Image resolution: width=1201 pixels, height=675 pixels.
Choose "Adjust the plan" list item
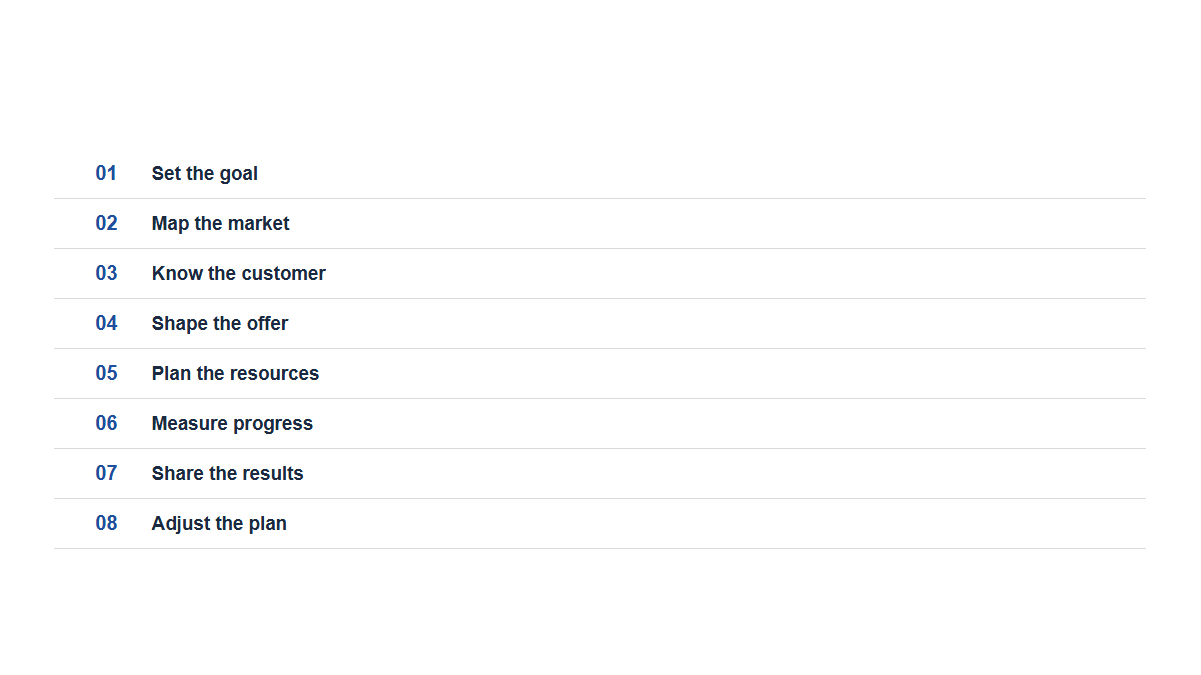tap(600, 524)
